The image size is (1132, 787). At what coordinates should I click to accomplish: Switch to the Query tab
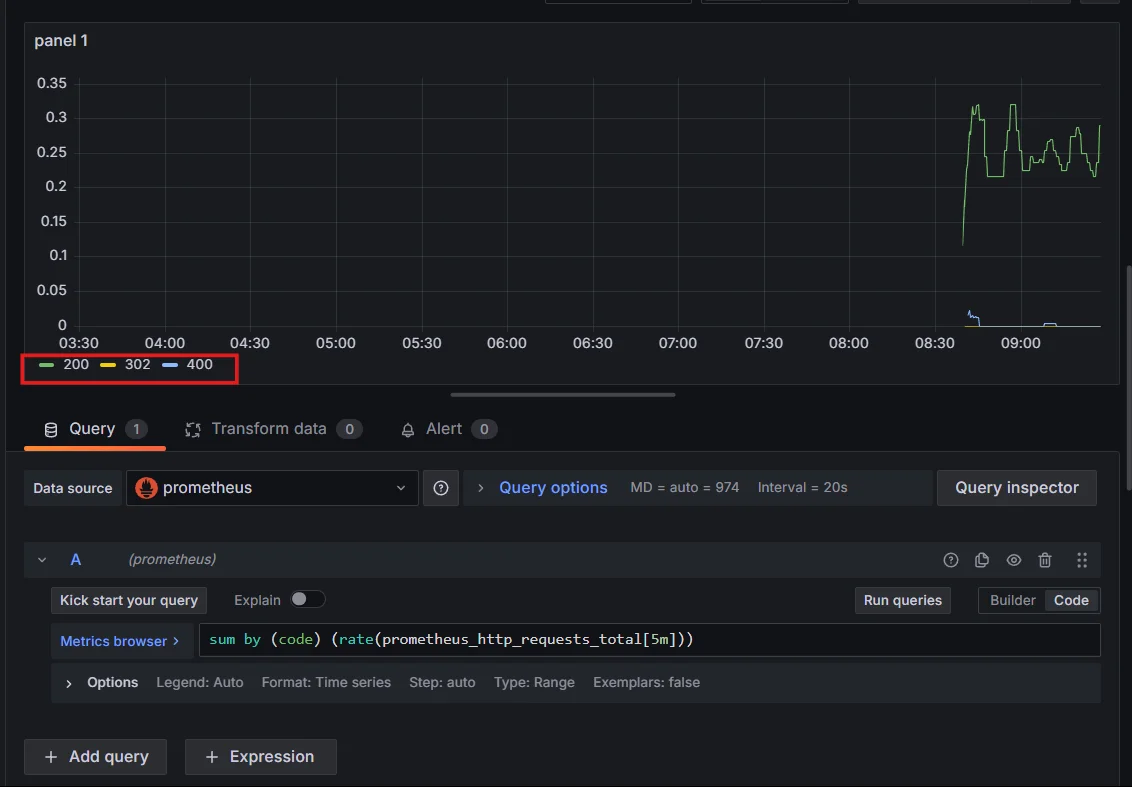coord(95,430)
